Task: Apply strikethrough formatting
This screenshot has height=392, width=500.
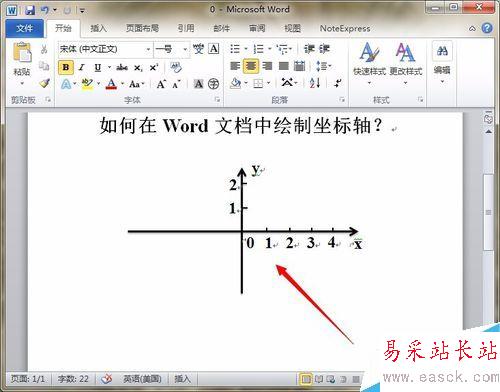Action: tap(122, 68)
